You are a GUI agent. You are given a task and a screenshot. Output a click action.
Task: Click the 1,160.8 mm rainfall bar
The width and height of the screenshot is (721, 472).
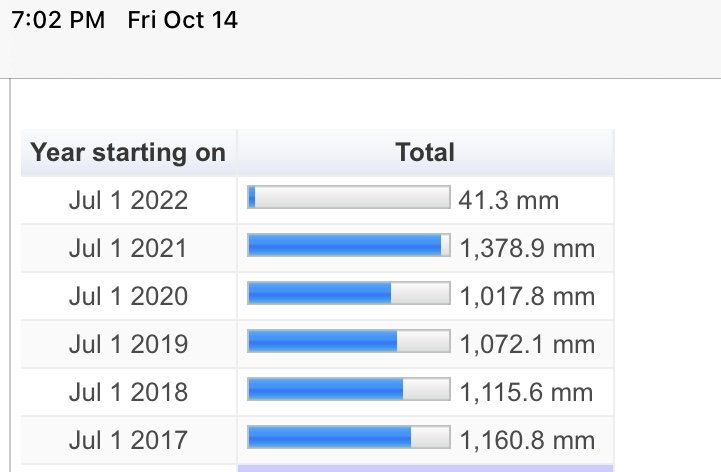pyautogui.click(x=349, y=437)
